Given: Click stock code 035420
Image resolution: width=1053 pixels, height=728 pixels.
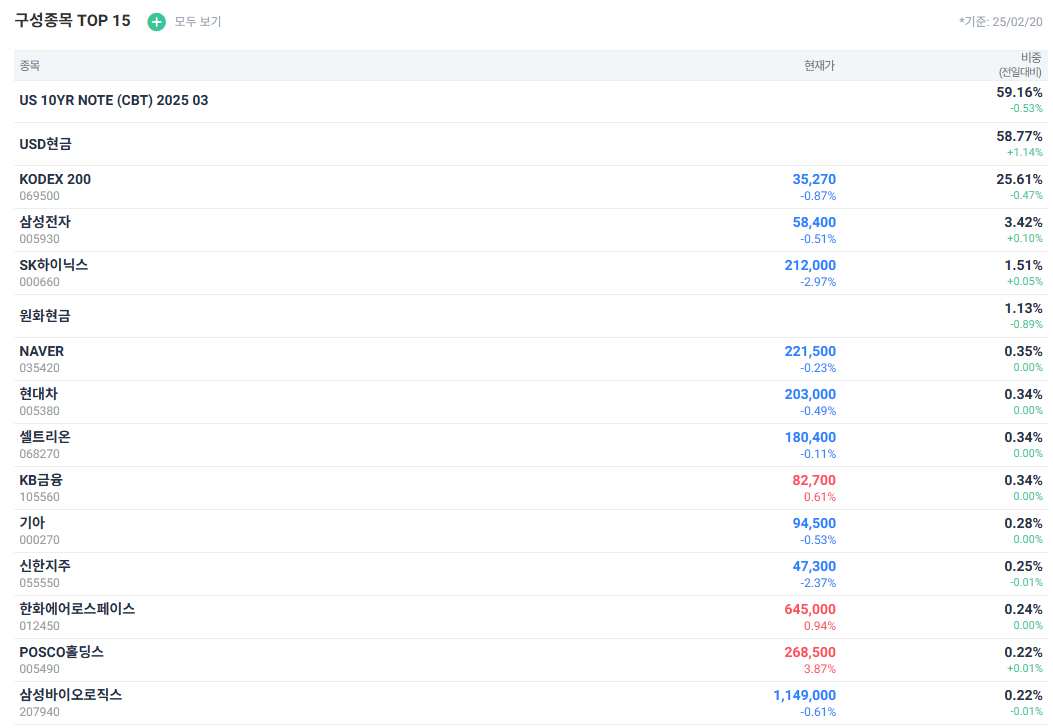Looking at the screenshot, I should [x=40, y=368].
